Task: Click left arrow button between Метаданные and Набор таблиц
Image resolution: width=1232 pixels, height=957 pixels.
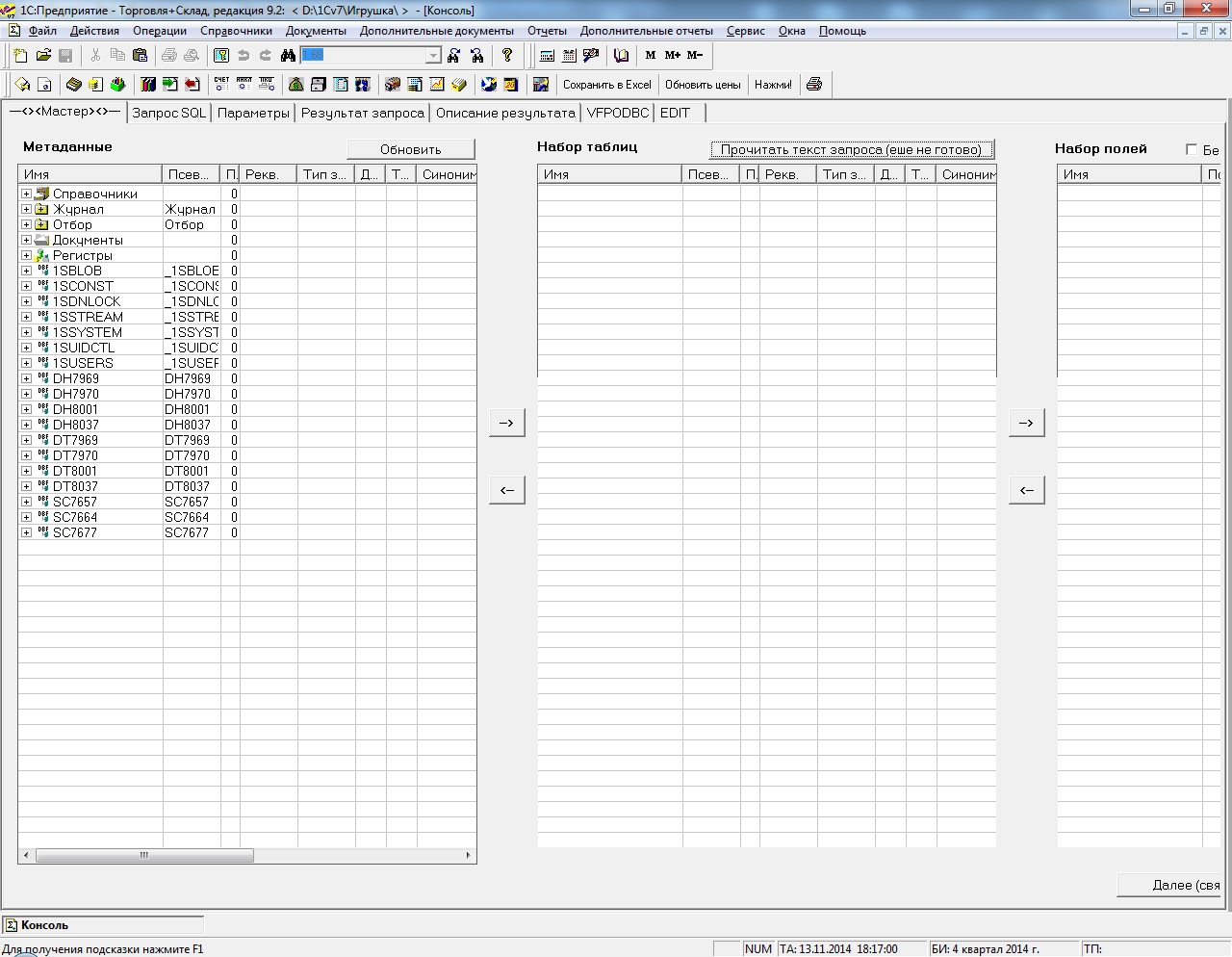Action: [x=506, y=490]
